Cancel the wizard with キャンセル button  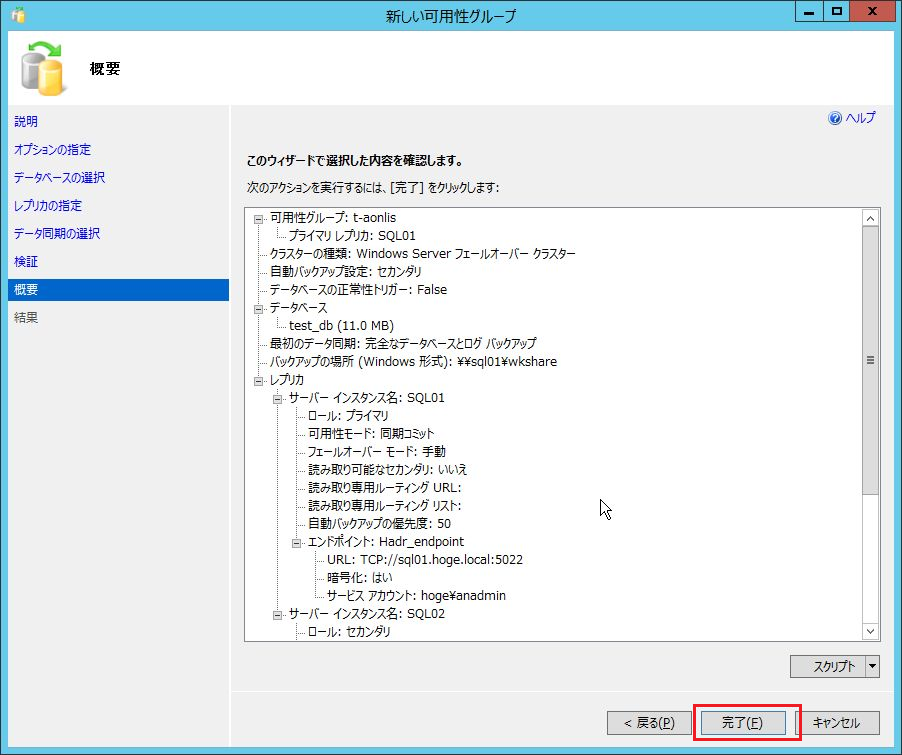844,722
